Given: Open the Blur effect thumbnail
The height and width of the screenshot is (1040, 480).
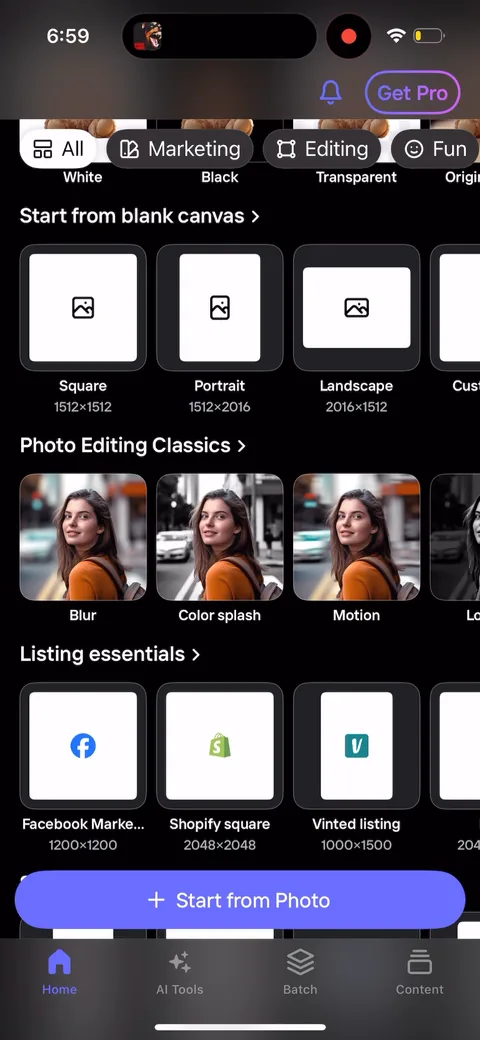Looking at the screenshot, I should click(83, 537).
